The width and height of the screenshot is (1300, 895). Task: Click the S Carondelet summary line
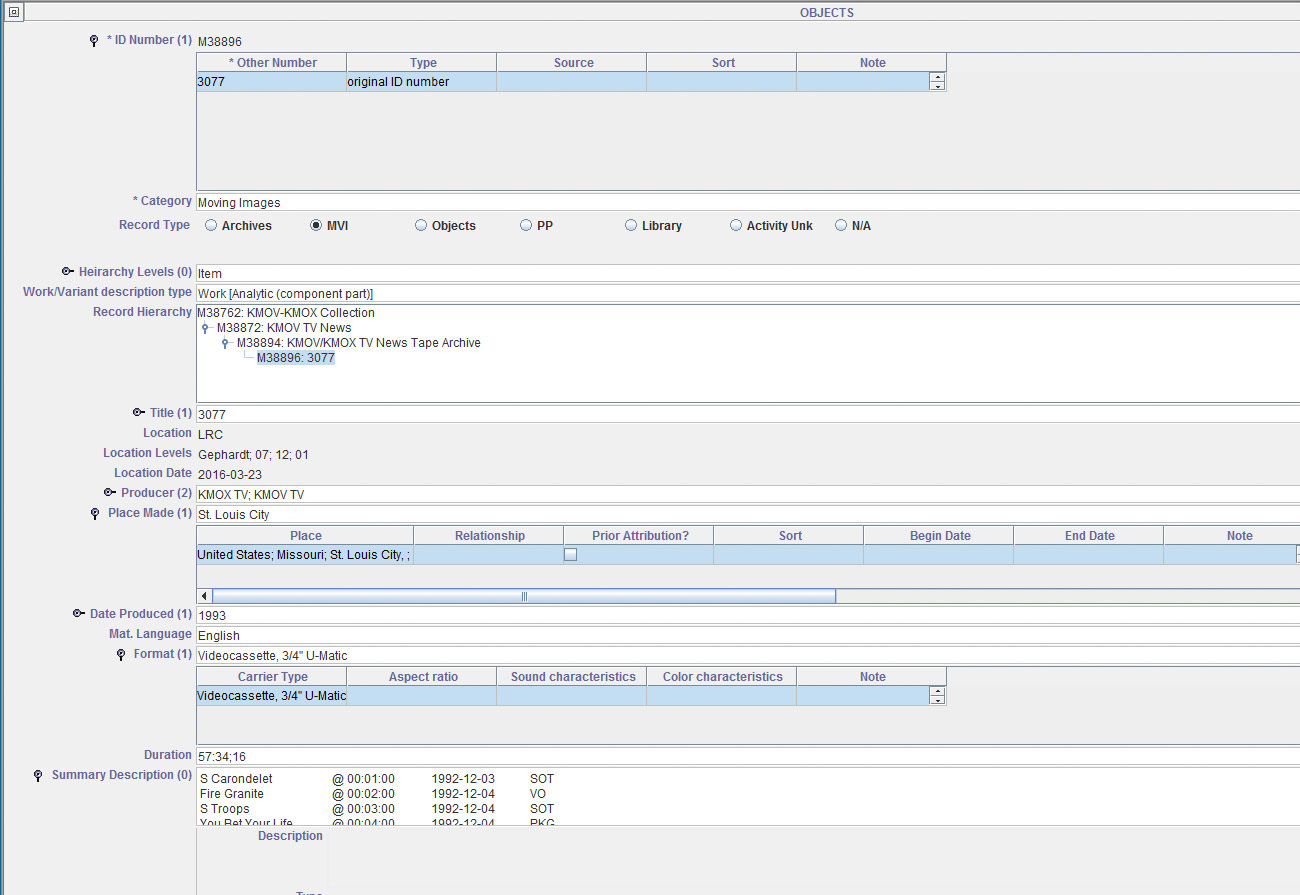pos(377,779)
